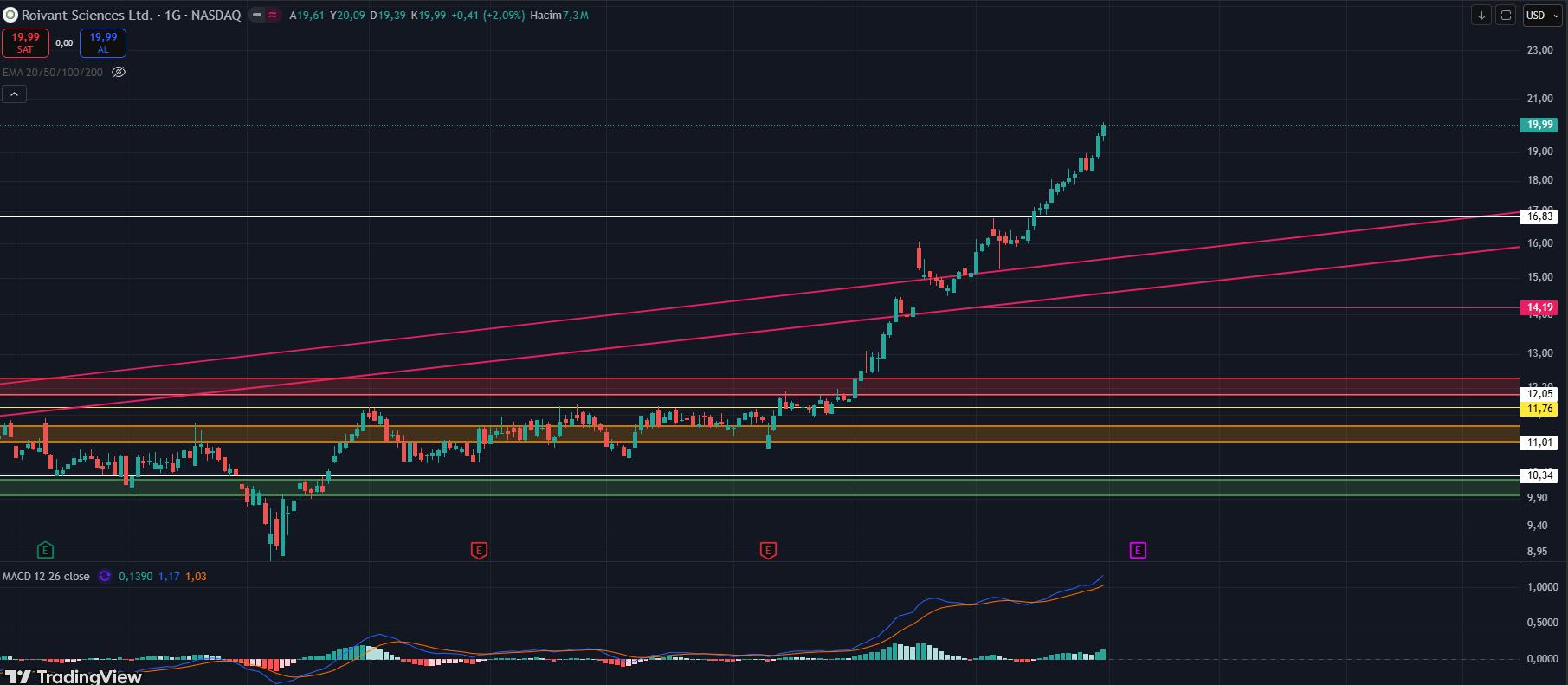Click the 0,5000 MACD scale label
The image size is (1568, 685).
(x=1542, y=623)
